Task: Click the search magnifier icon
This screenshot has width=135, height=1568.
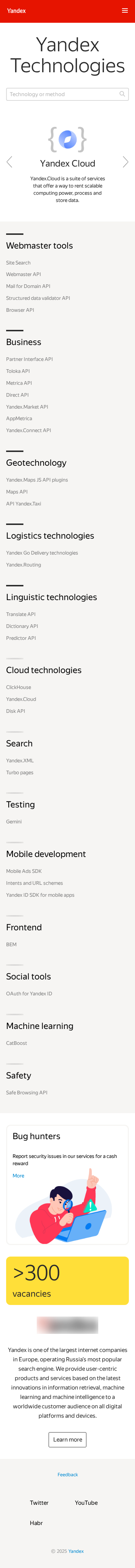Action: (x=122, y=94)
